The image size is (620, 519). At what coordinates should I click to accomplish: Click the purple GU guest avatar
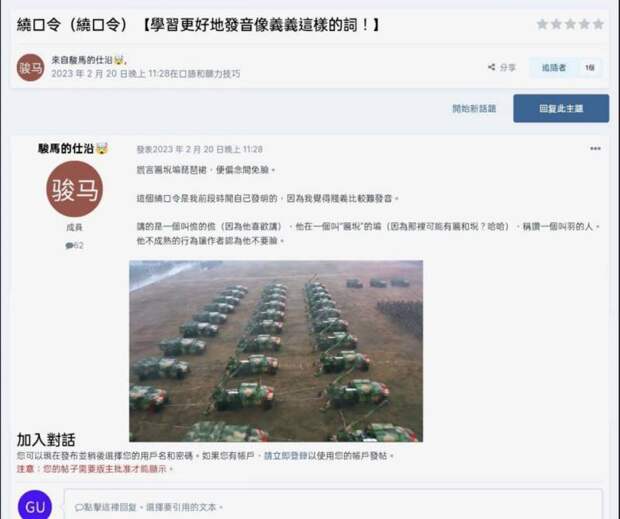pyautogui.click(x=35, y=506)
